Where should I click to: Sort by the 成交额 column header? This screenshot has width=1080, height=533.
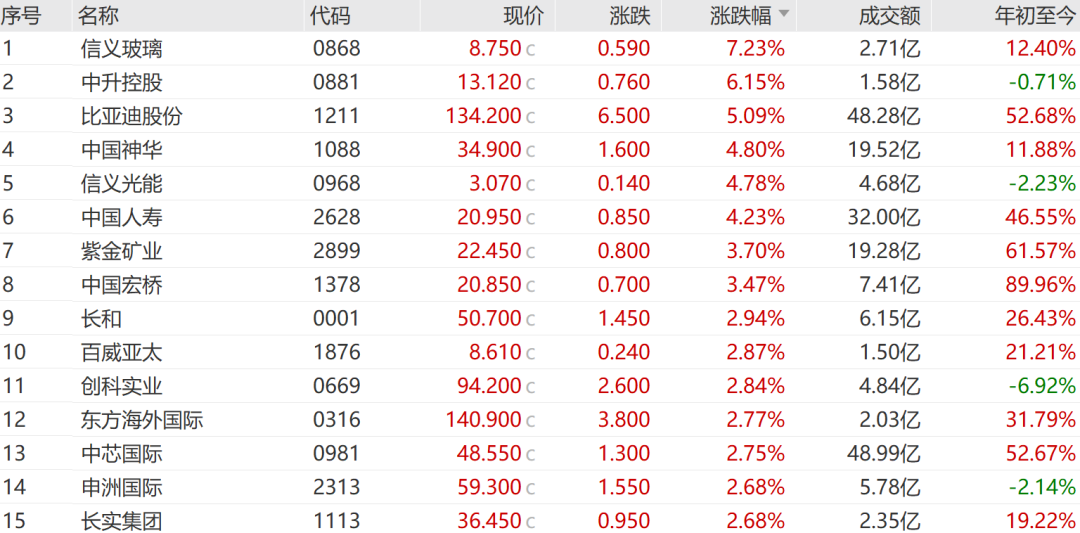point(889,15)
